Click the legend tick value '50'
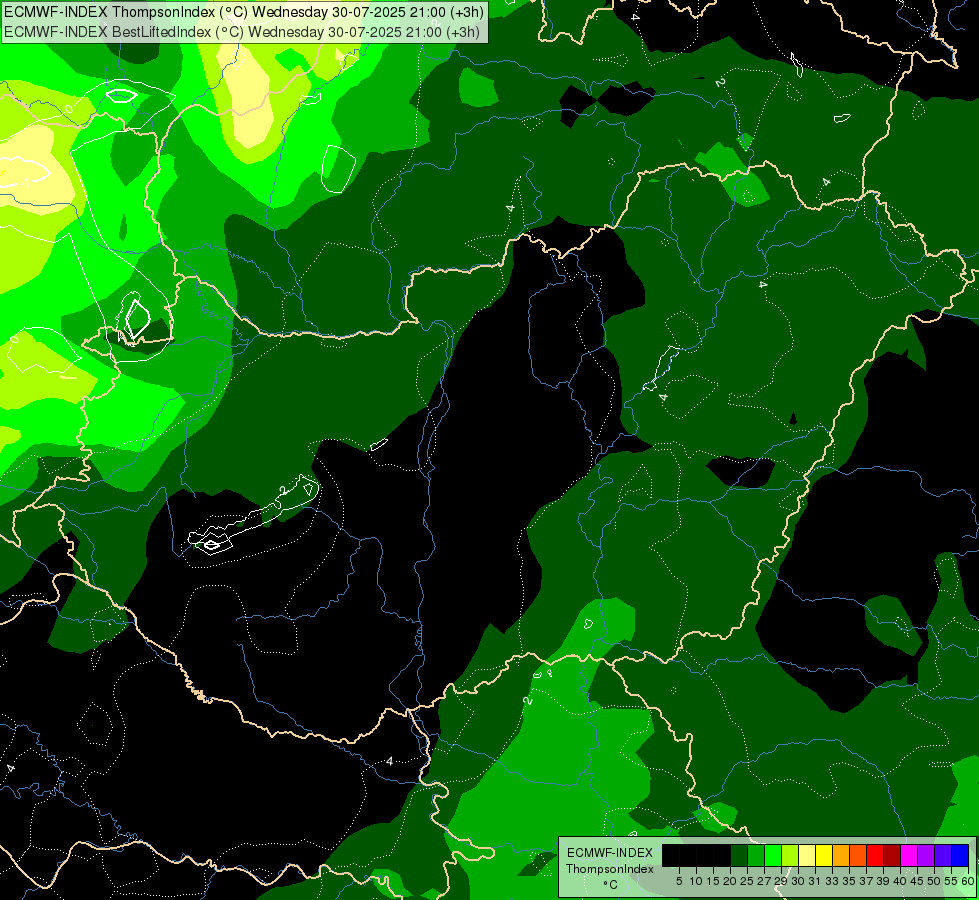Viewport: 979px width, 900px height. point(934,881)
